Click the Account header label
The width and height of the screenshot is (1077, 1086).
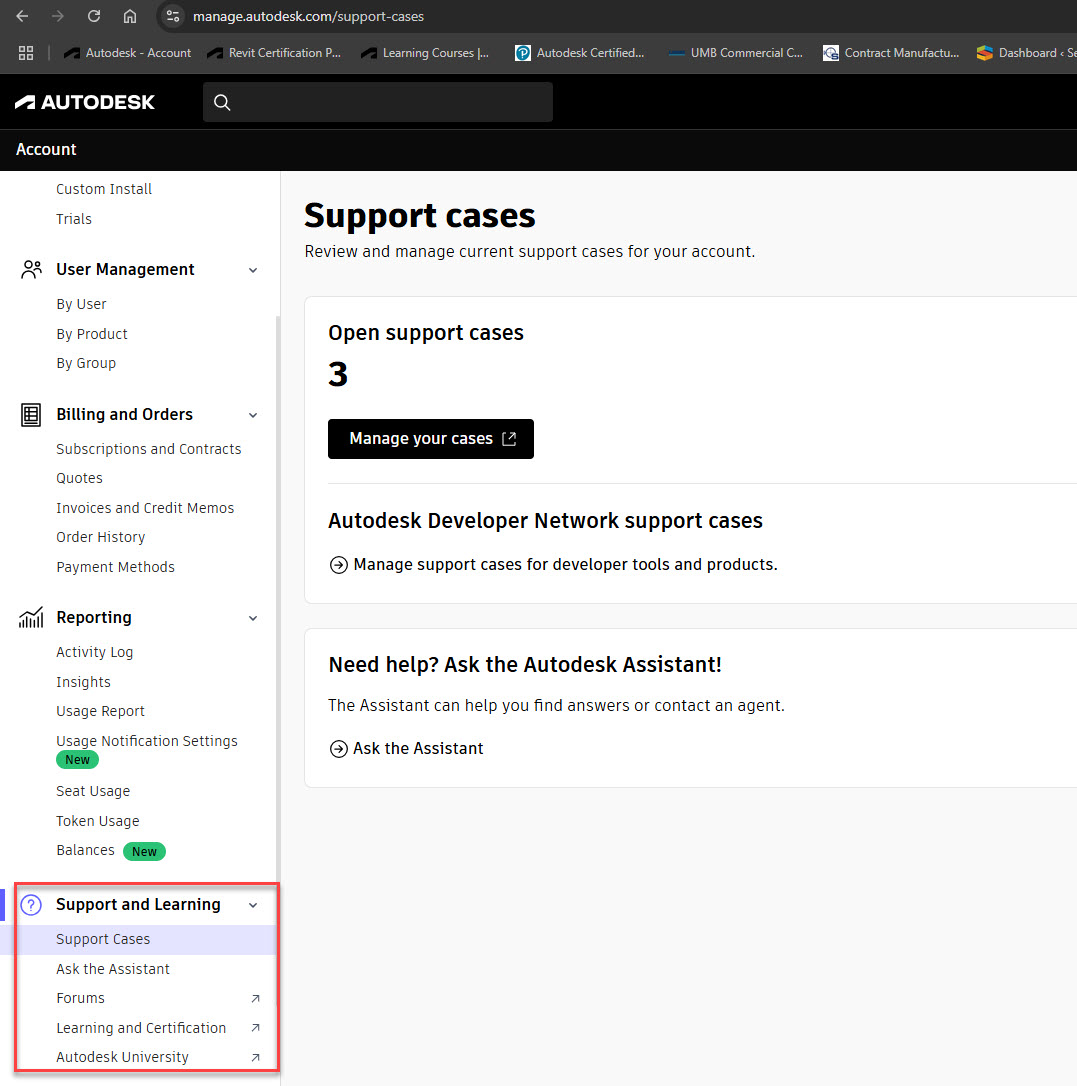pyautogui.click(x=46, y=150)
